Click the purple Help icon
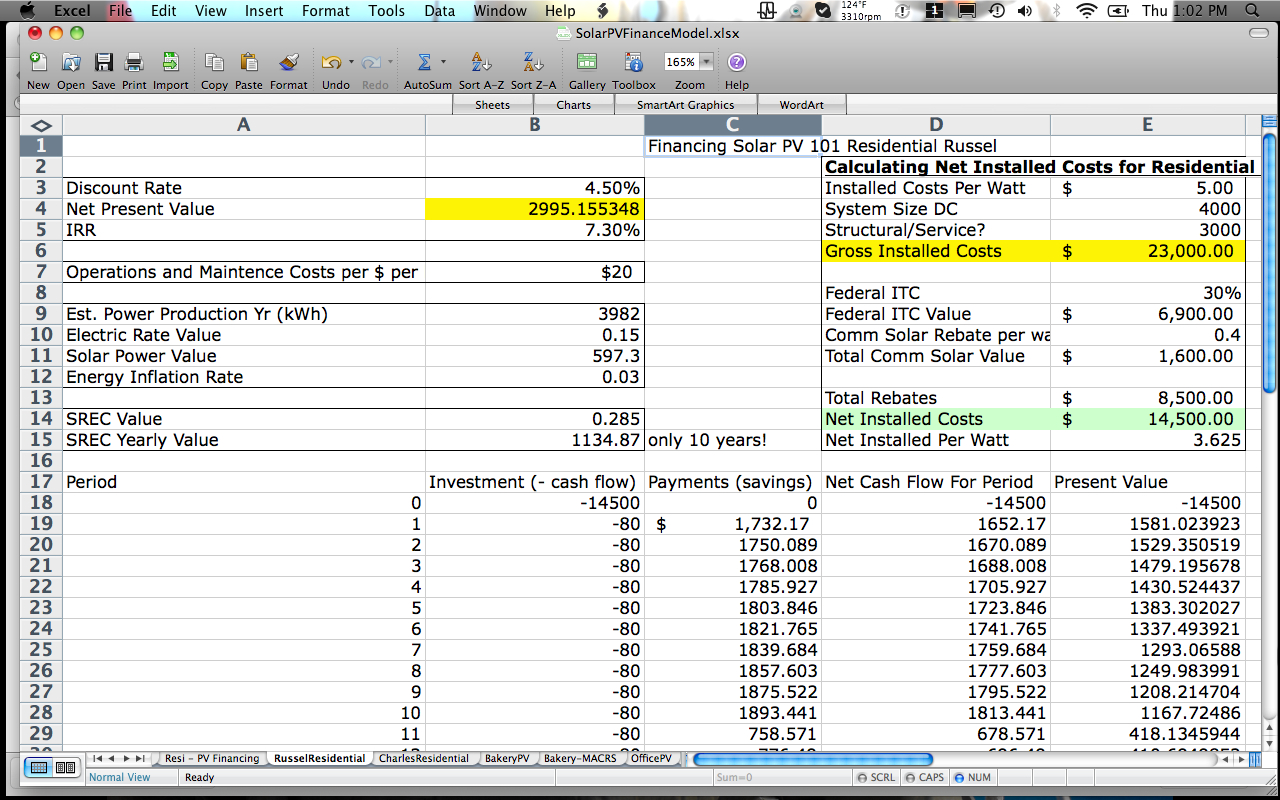The image size is (1280, 800). (737, 63)
